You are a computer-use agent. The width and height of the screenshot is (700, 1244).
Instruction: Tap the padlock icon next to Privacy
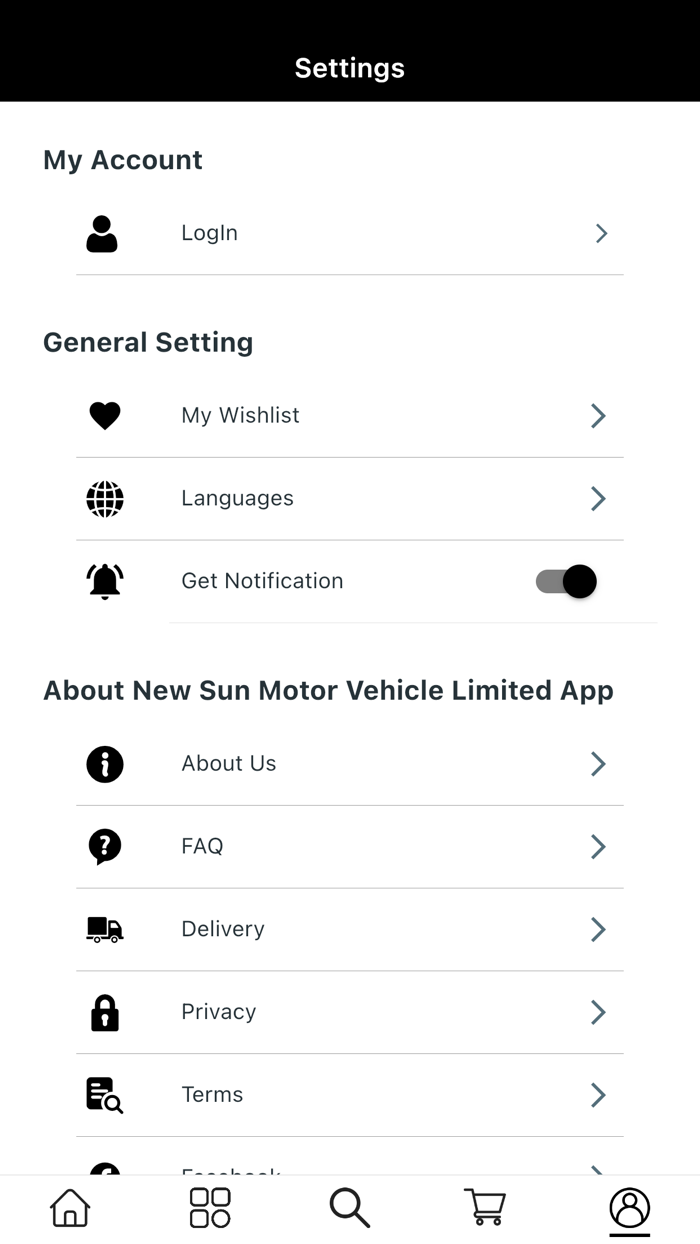(104, 1012)
